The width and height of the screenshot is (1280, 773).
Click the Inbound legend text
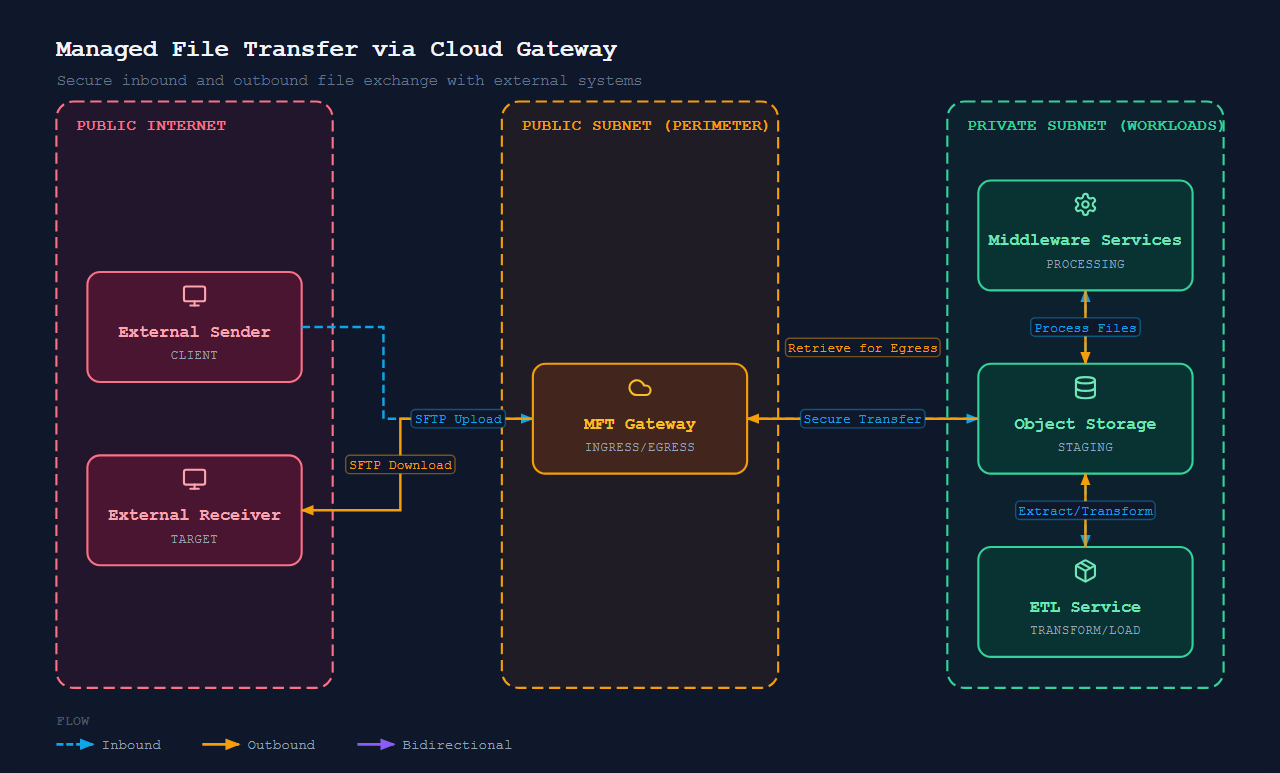131,745
